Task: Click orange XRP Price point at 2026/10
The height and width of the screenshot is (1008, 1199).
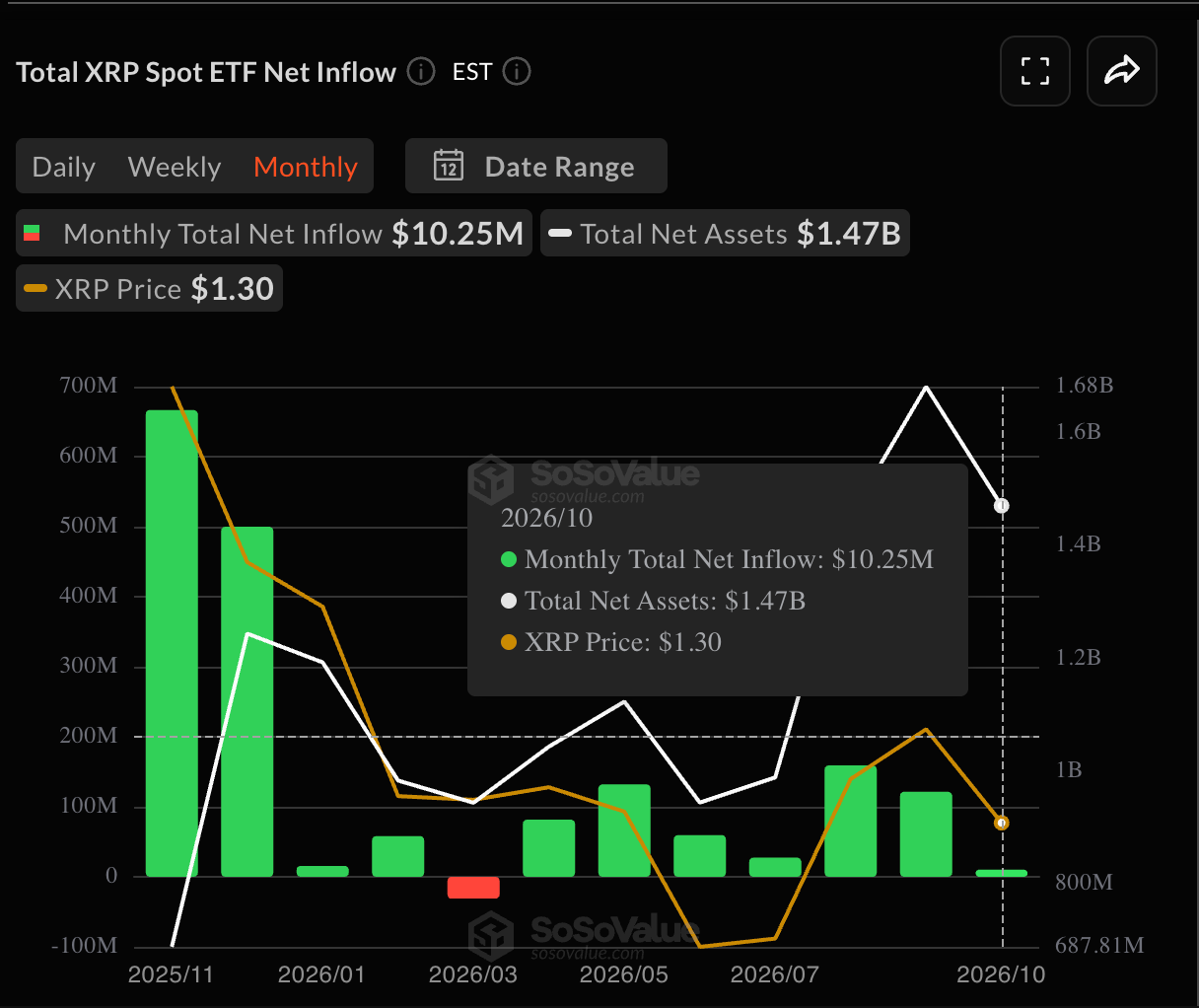Action: [x=1002, y=823]
